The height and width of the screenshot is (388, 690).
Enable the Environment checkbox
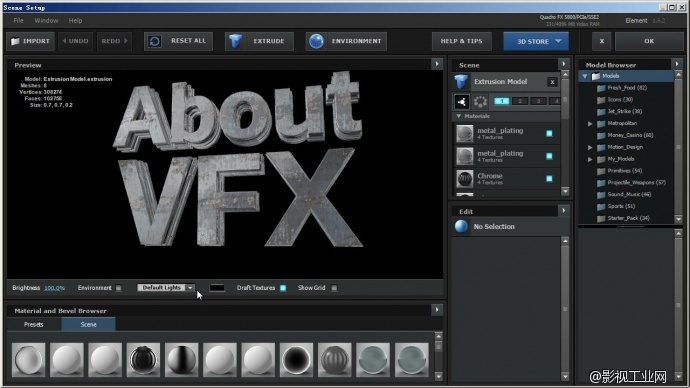pos(119,288)
